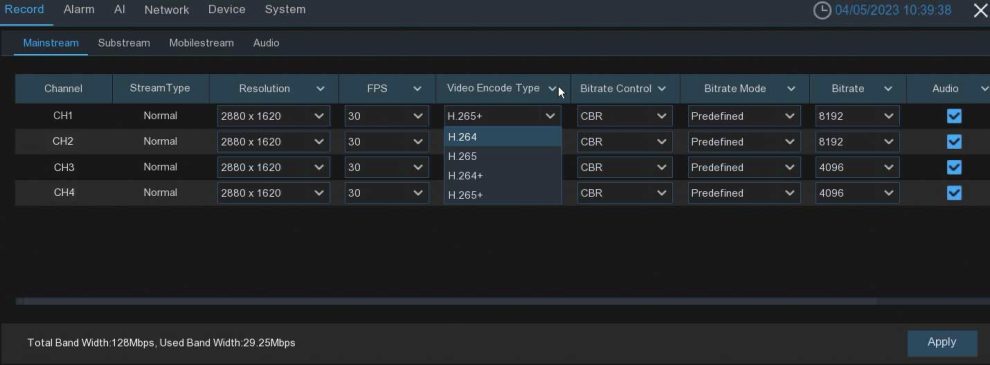
Task: Open CH3 Bitrate Mode Predefined dropdown
Action: click(x=744, y=167)
